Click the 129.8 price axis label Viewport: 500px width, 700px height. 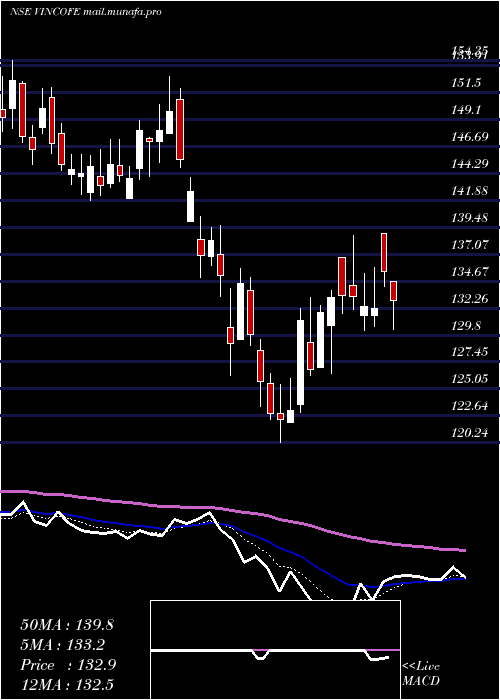pos(466,325)
